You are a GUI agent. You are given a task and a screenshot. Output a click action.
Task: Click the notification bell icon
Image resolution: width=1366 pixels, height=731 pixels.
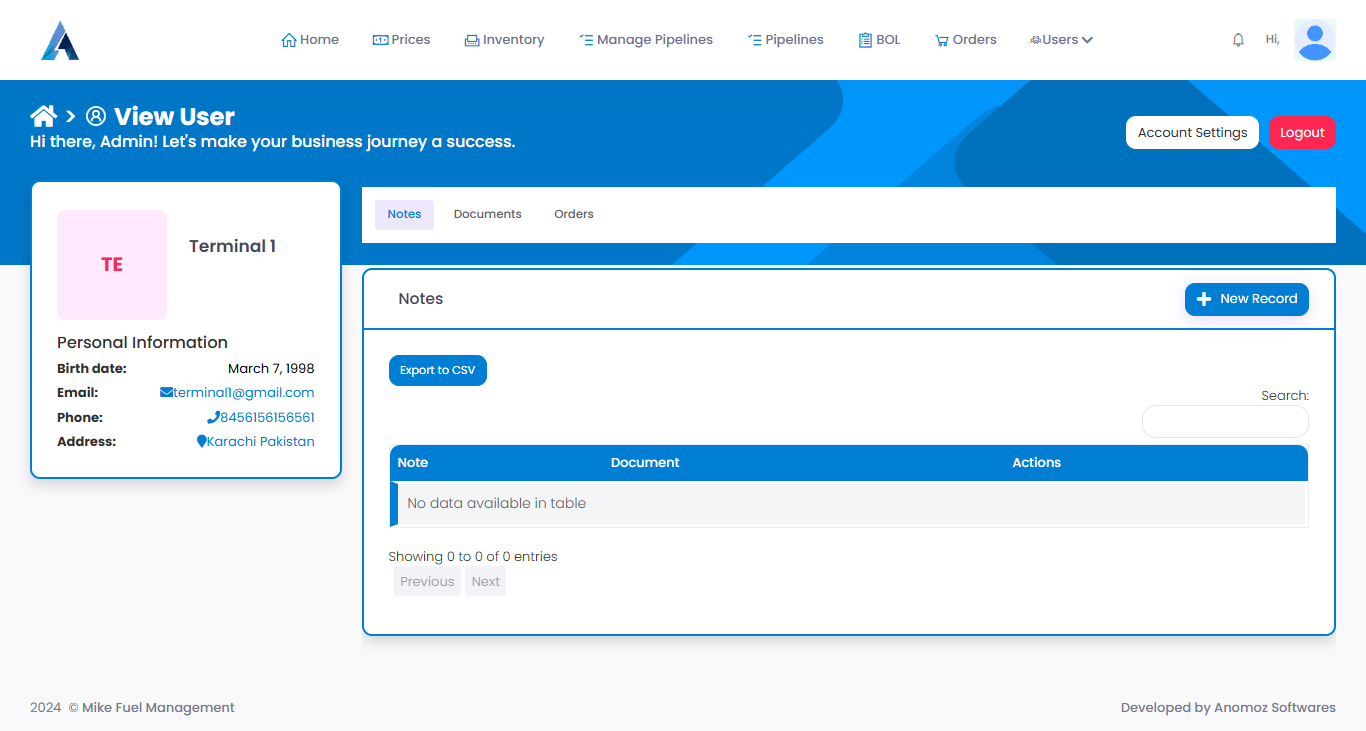[x=1238, y=40]
